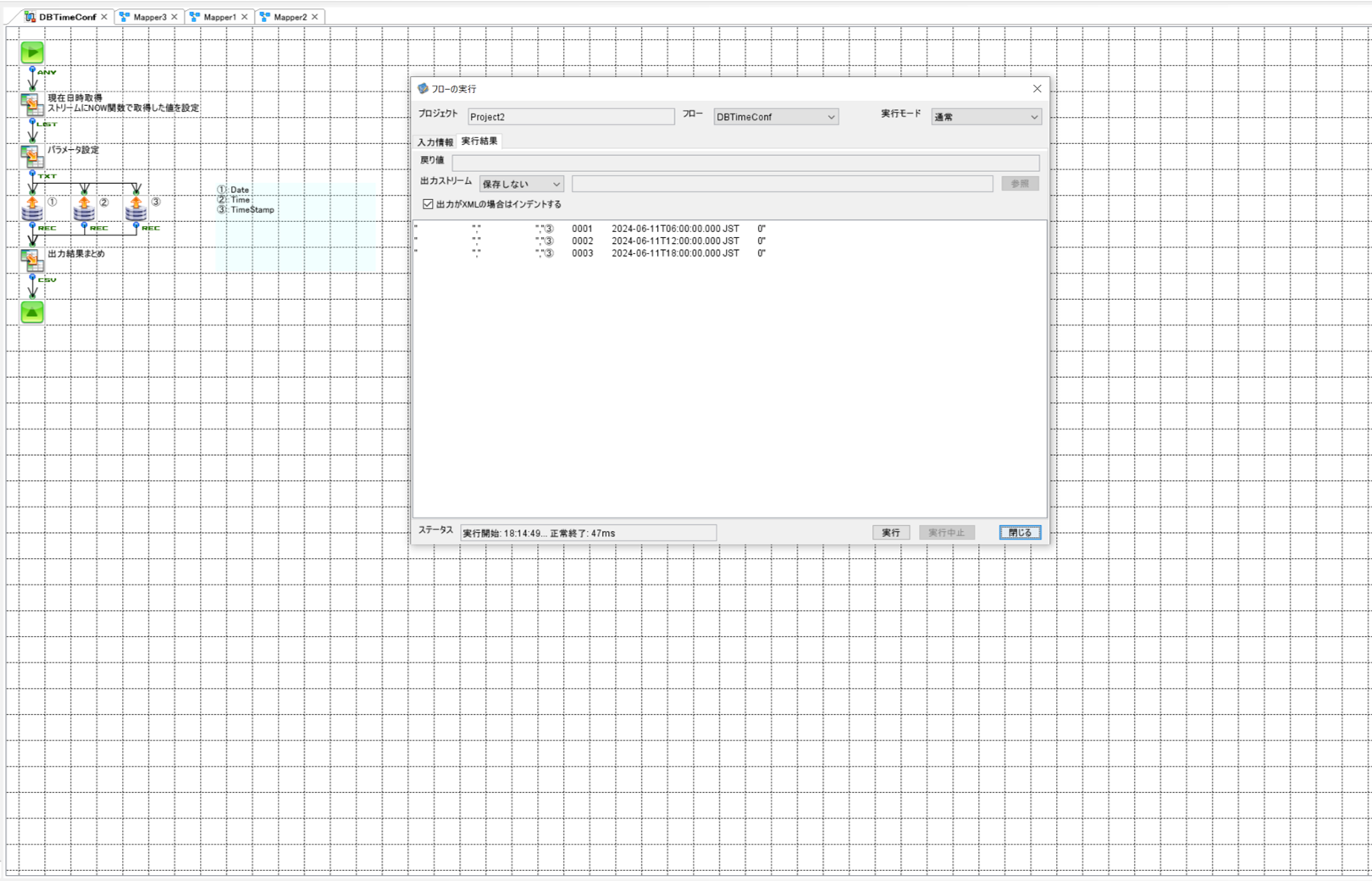Select the 現在日時取得 mapper component icon
This screenshot has height=881, width=1372.
click(31, 104)
